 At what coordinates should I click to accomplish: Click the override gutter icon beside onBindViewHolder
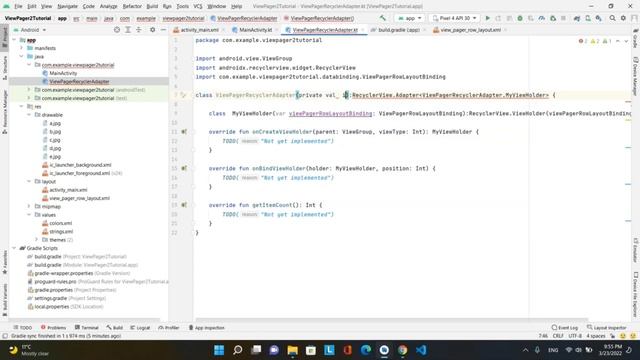tap(184, 168)
